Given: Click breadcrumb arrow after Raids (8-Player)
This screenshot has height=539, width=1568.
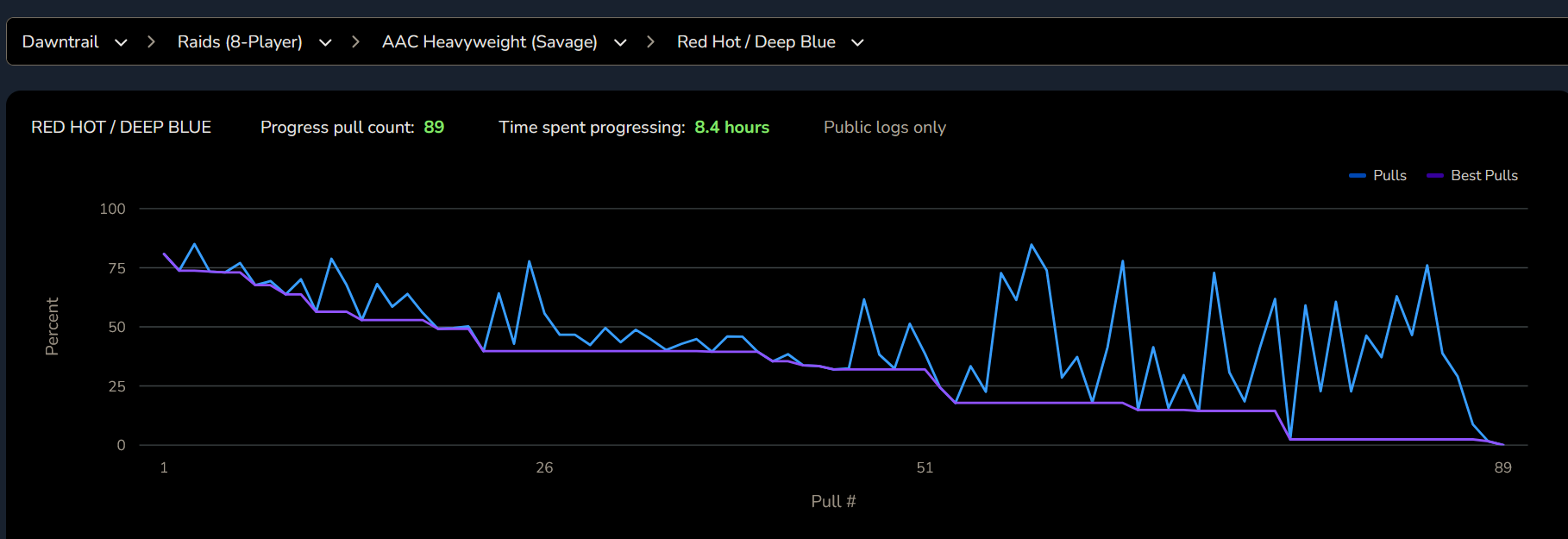Looking at the screenshot, I should click(355, 41).
